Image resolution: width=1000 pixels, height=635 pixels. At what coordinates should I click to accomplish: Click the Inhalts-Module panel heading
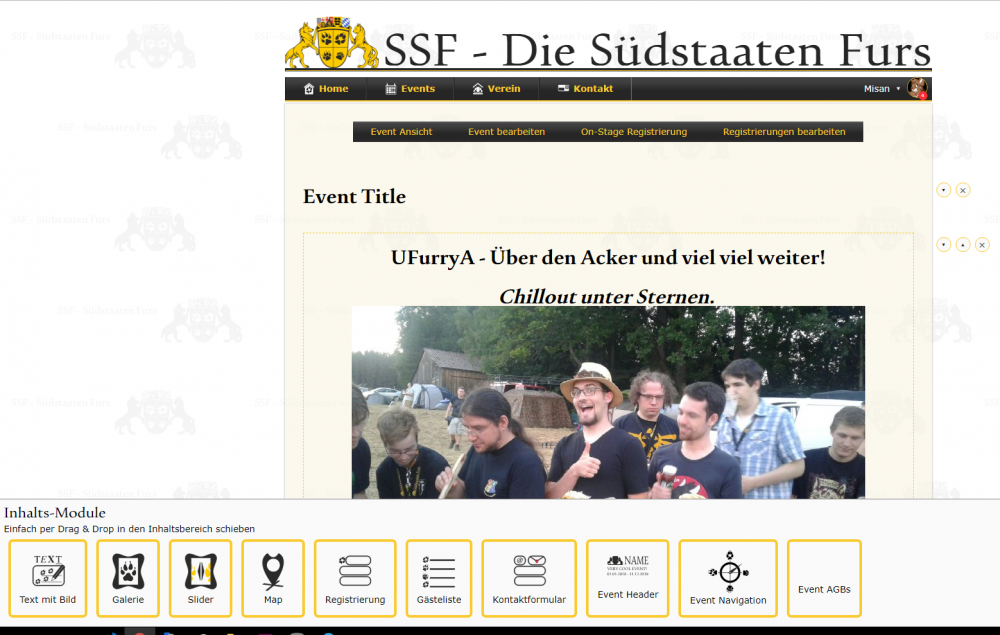point(55,513)
